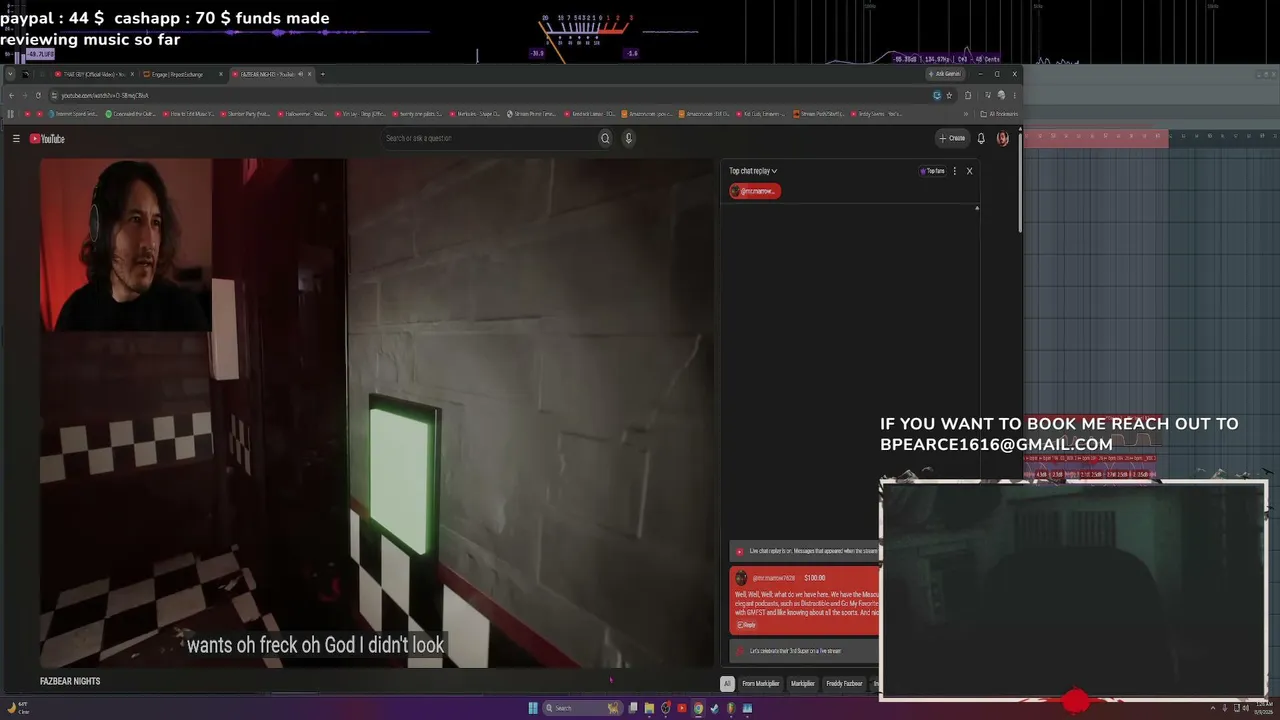Click the browser address bar URL
Viewport: 1280px width, 720px height.
point(105,95)
